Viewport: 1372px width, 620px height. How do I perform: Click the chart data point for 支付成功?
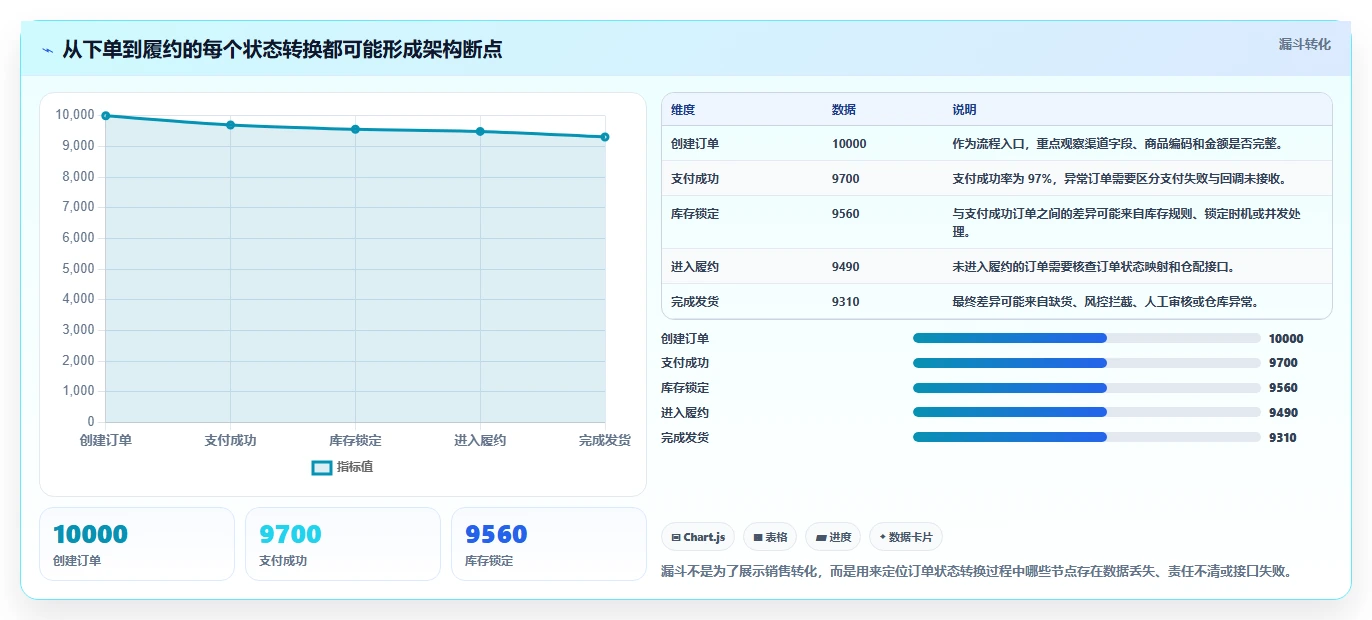(x=230, y=125)
